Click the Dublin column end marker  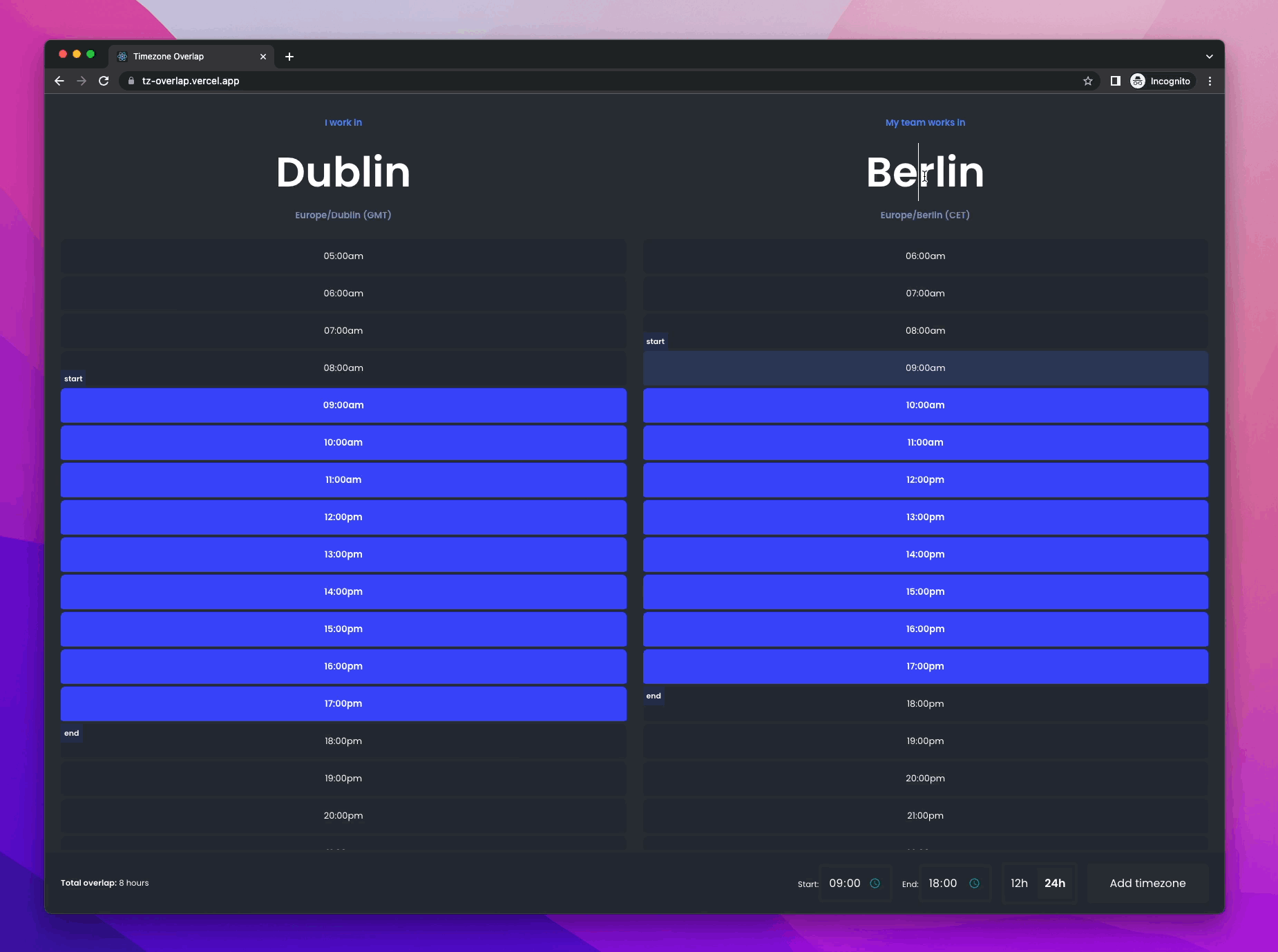pos(72,733)
